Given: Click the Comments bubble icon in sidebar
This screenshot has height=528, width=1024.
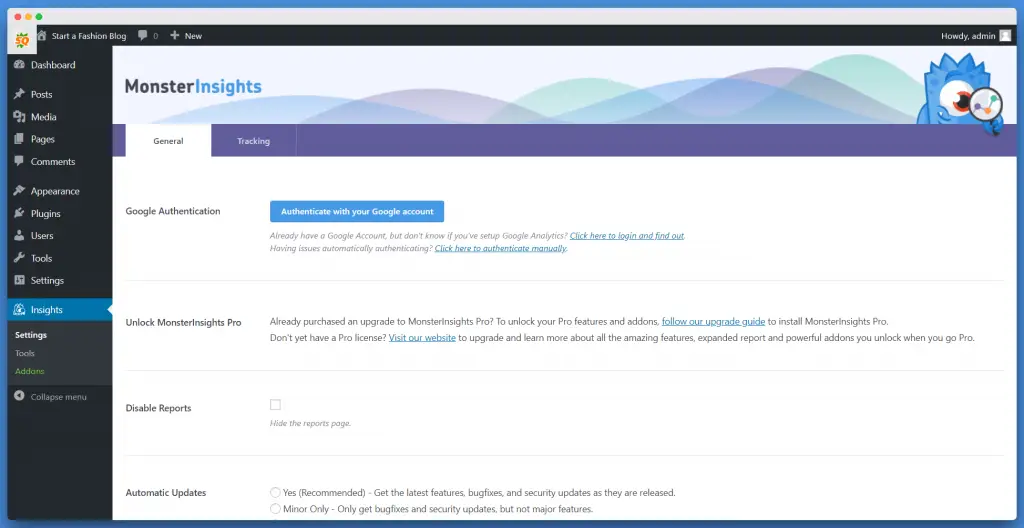Looking at the screenshot, I should [x=19, y=161].
